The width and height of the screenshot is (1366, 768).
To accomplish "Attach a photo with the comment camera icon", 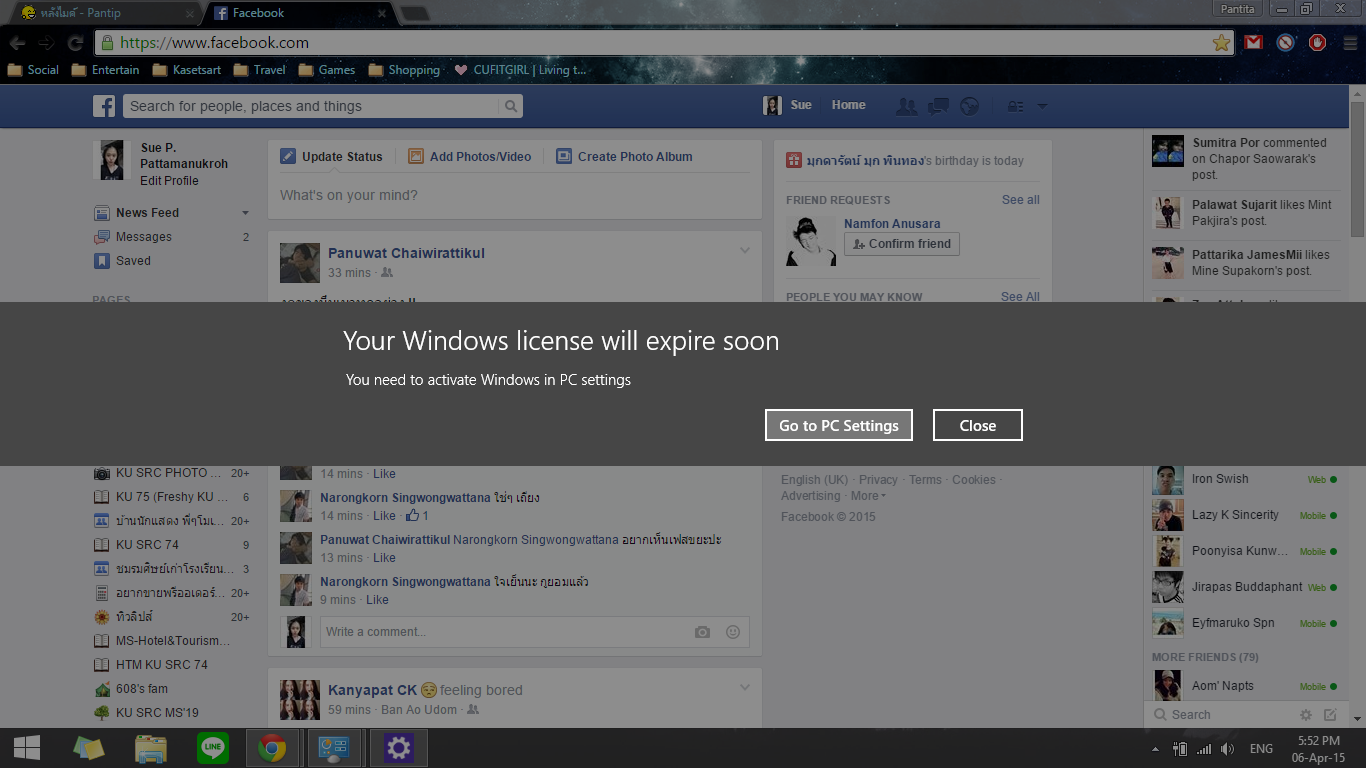I will pos(703,632).
